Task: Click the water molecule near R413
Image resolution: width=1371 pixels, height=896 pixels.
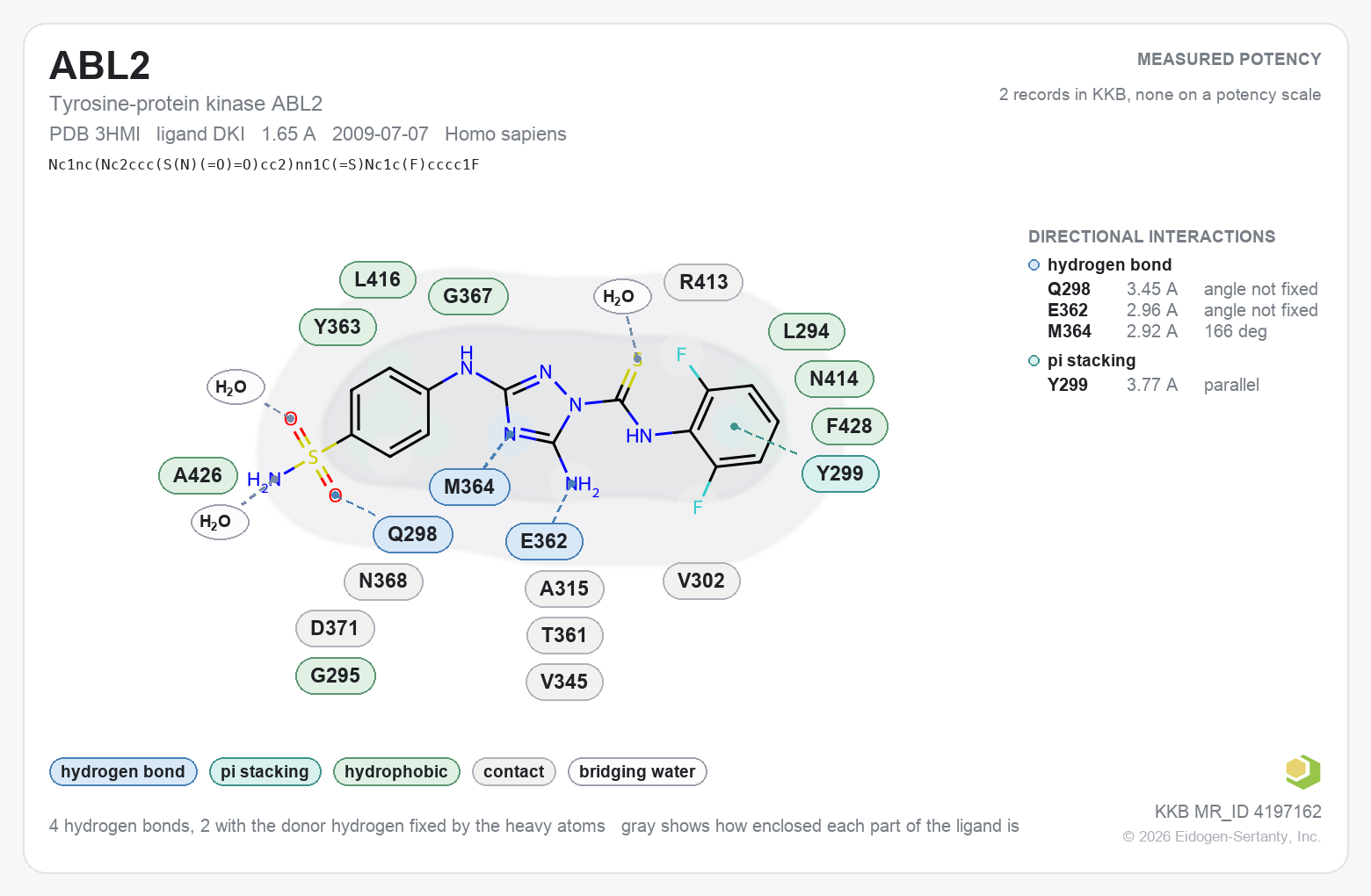Action: (623, 297)
